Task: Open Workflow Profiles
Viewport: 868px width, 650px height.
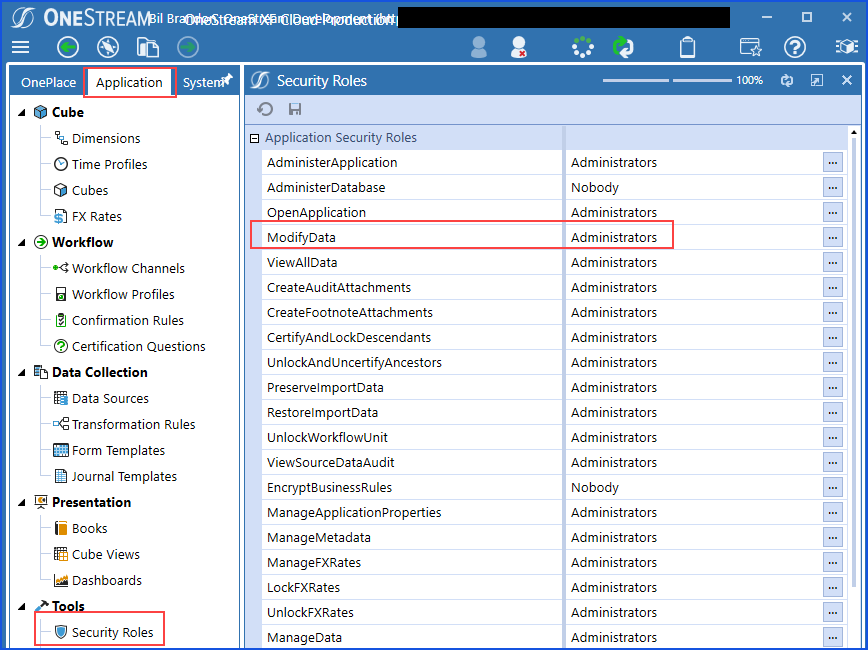Action: click(114, 295)
